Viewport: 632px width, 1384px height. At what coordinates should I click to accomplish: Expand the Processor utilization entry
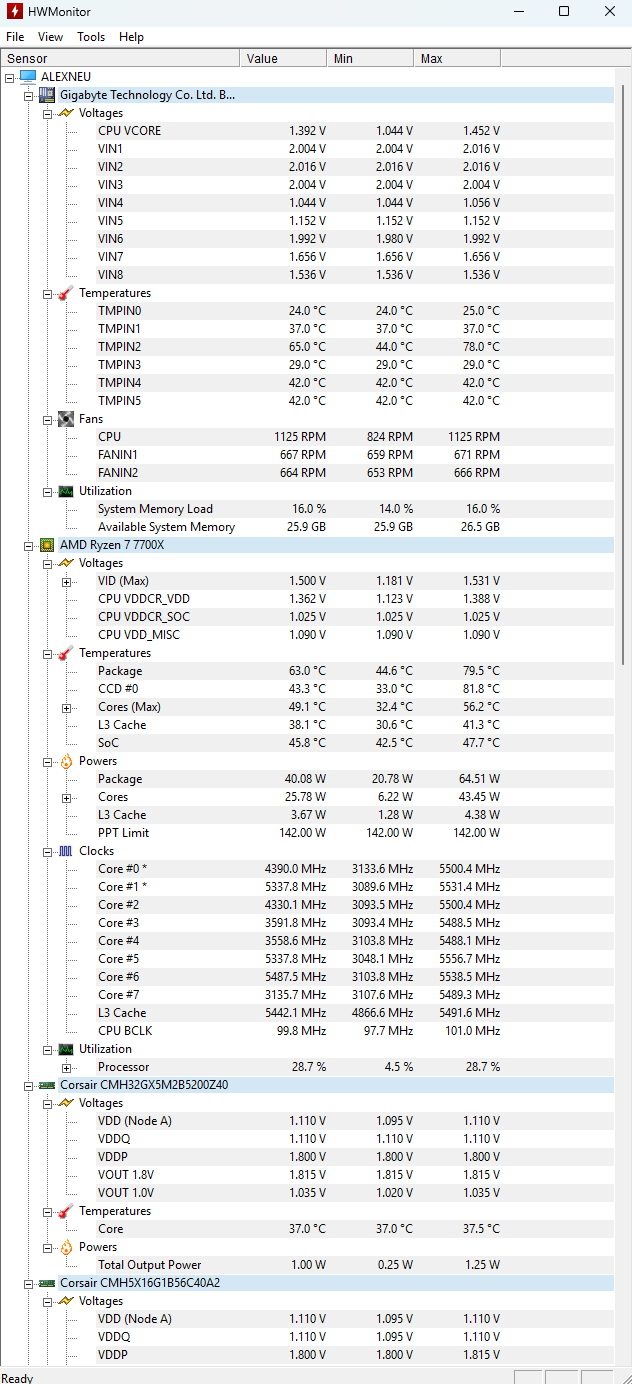(67, 1067)
